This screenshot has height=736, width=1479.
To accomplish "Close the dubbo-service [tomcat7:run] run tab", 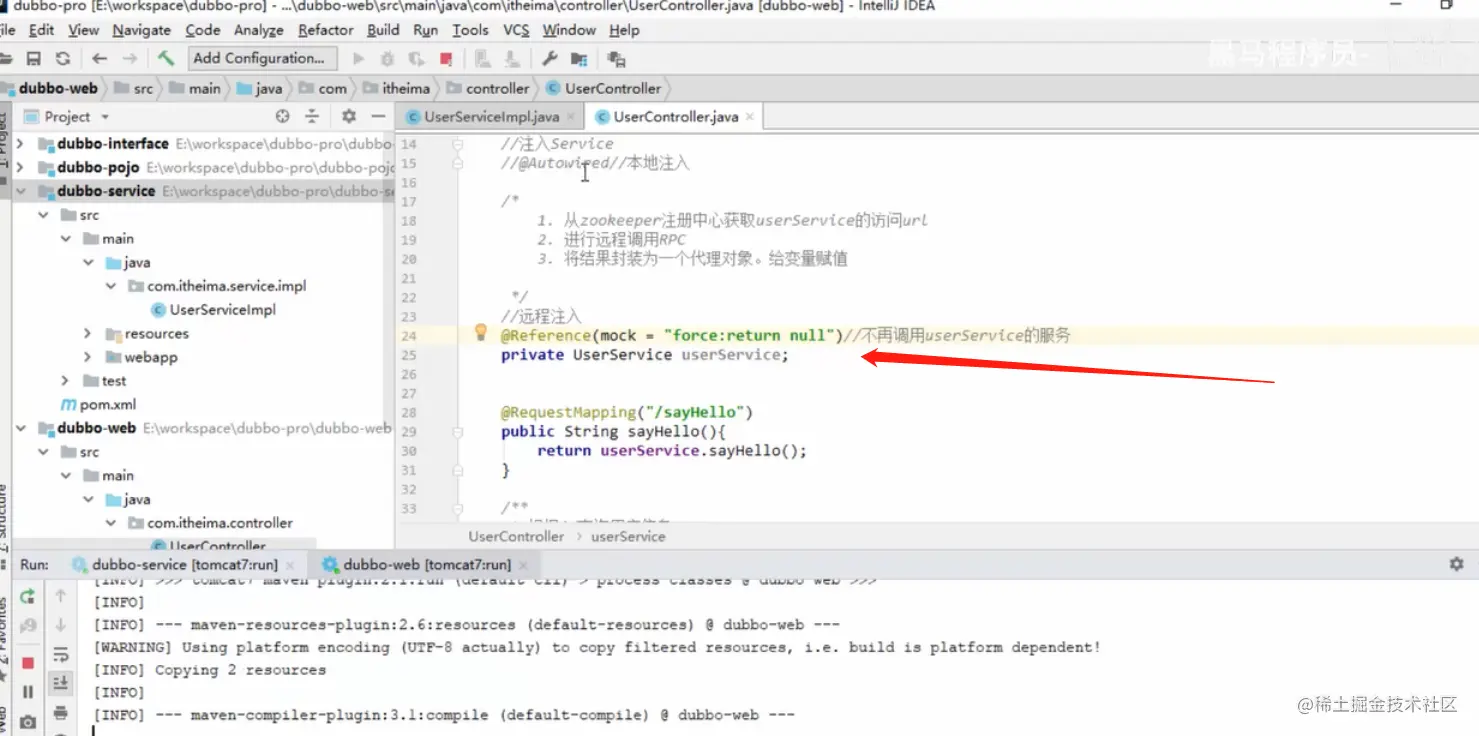I will click(289, 565).
